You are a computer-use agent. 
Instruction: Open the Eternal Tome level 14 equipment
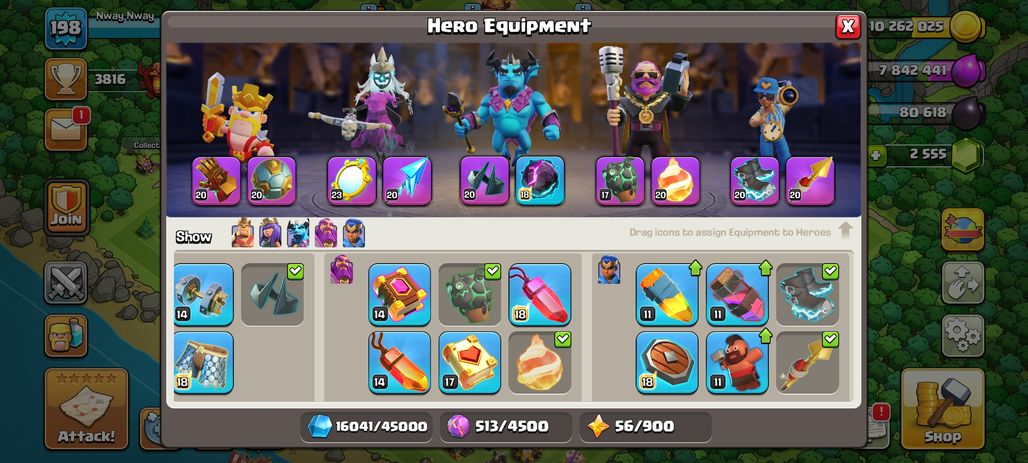point(399,294)
